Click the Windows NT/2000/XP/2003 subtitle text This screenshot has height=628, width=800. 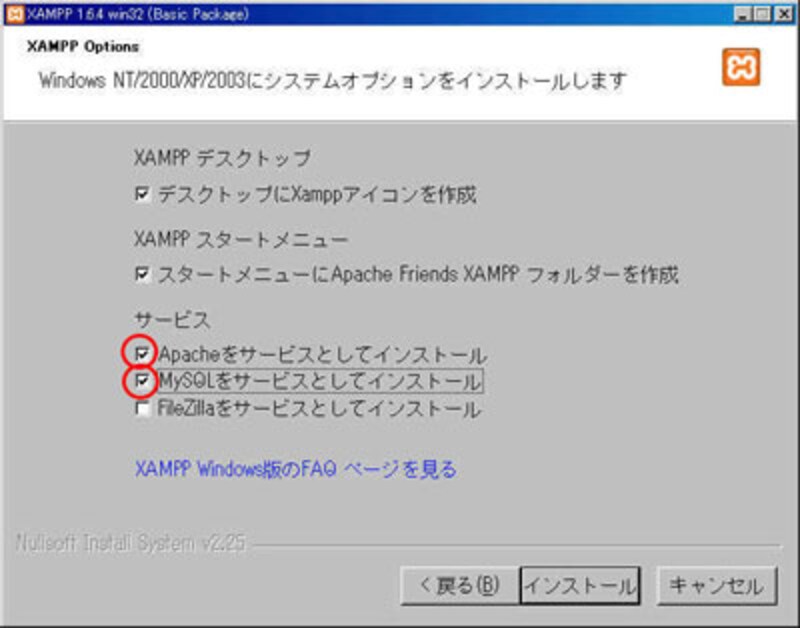[x=333, y=81]
